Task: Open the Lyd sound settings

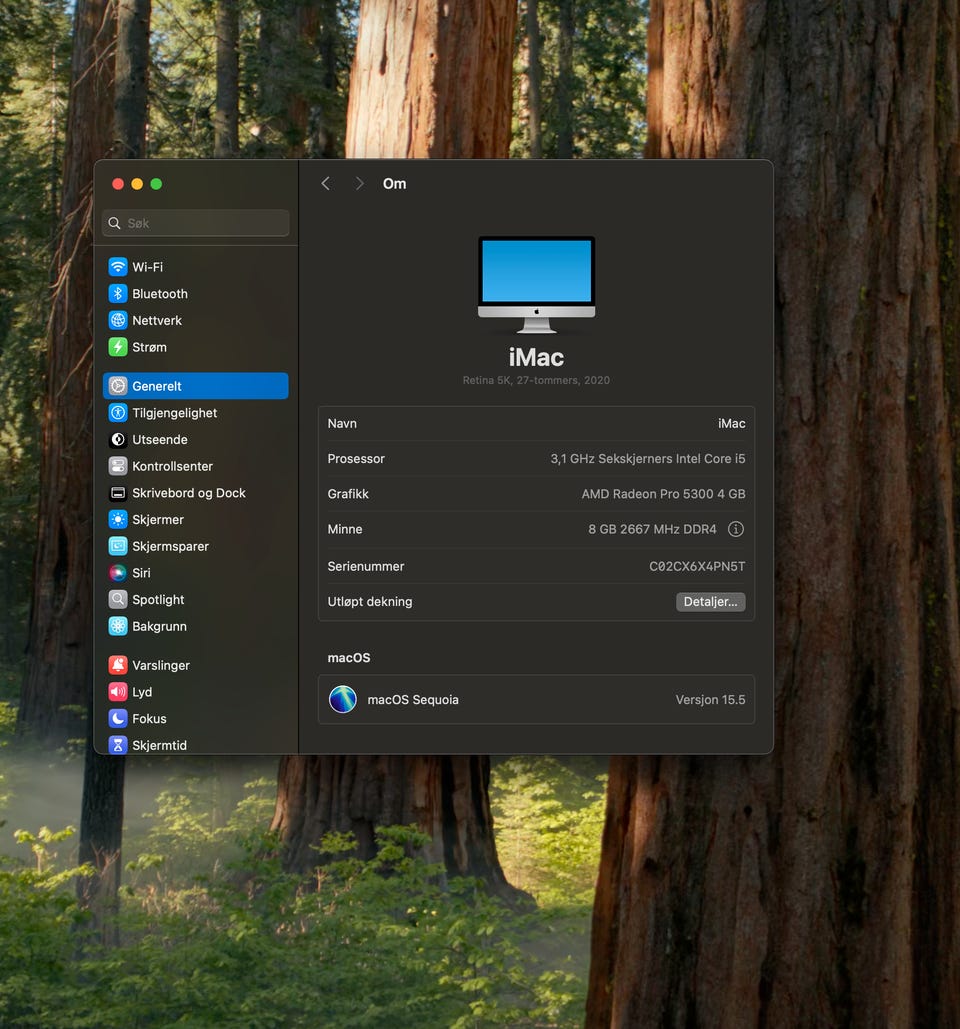Action: pos(142,692)
